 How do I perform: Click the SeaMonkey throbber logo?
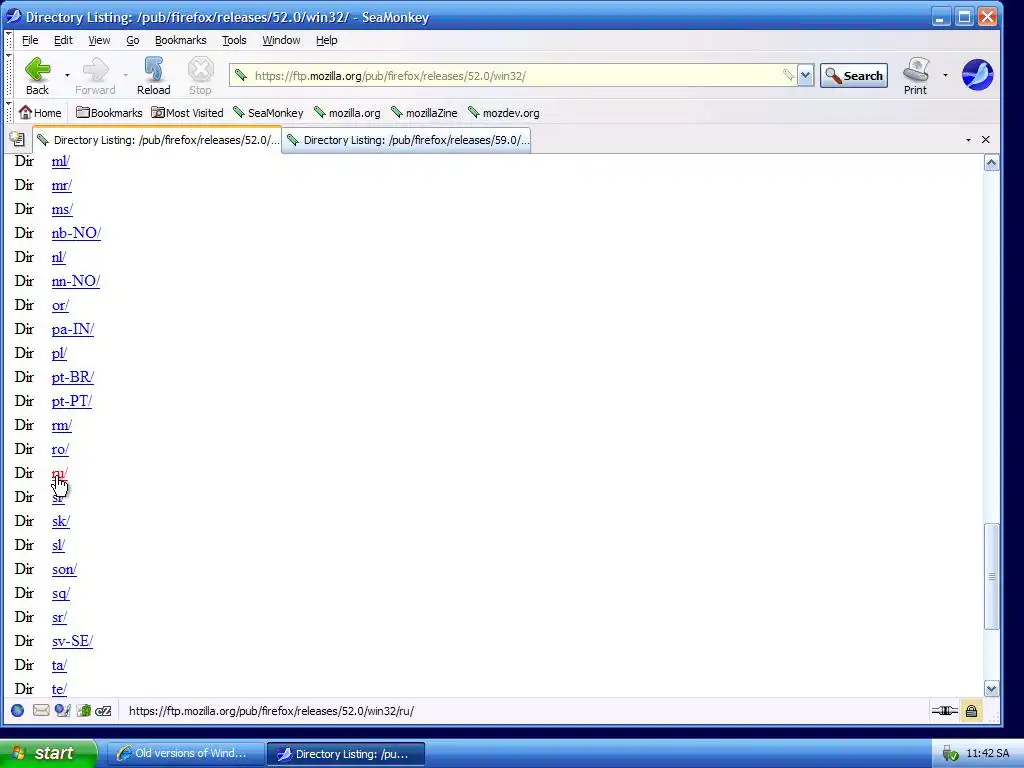[x=978, y=75]
